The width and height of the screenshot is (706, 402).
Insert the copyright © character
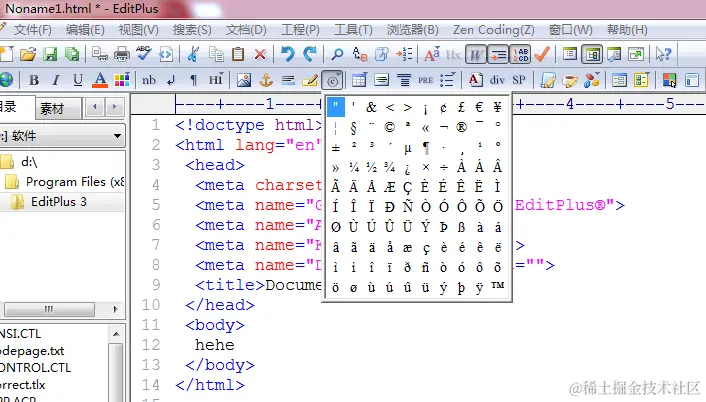[389, 127]
